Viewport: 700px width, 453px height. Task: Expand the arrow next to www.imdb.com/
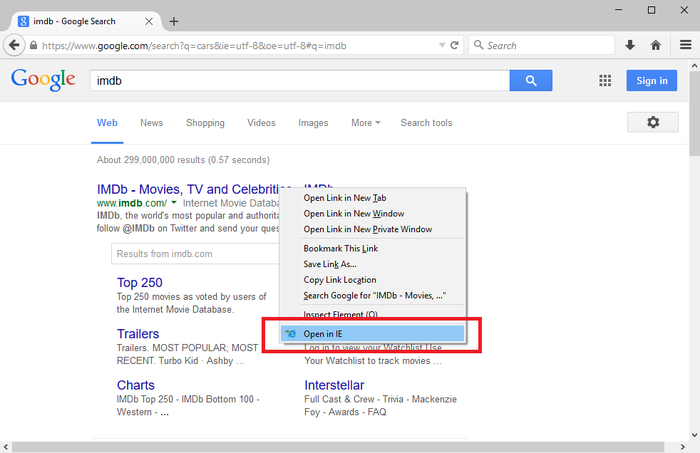[x=174, y=203]
